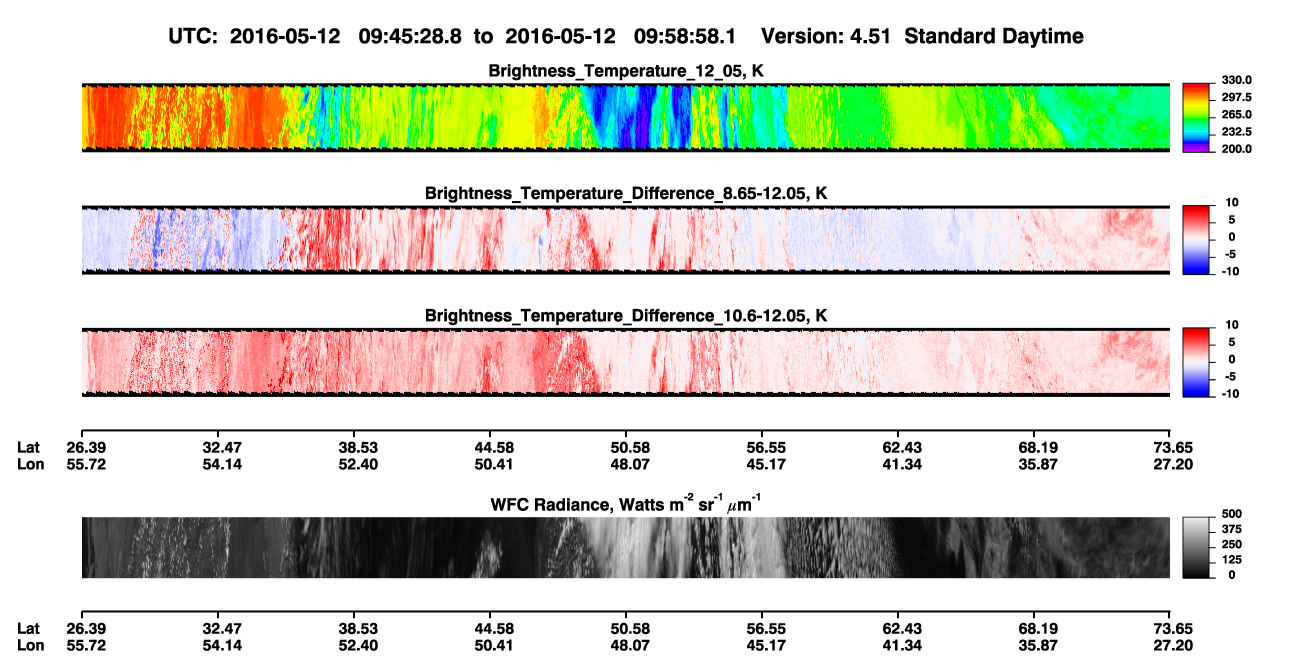The width and height of the screenshot is (1300, 667).
Task: Click the 'Lon' label under WFC Radiance panel
Action: 29,644
